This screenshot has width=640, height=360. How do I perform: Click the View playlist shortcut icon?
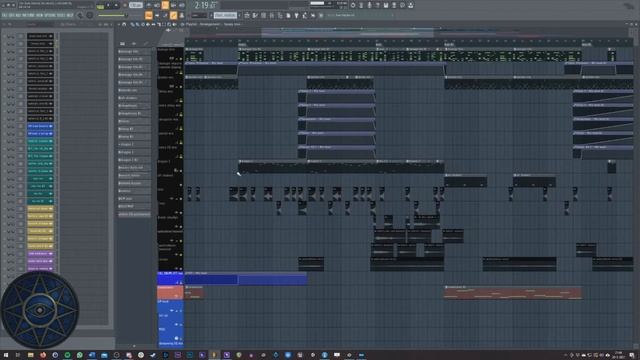point(247,15)
